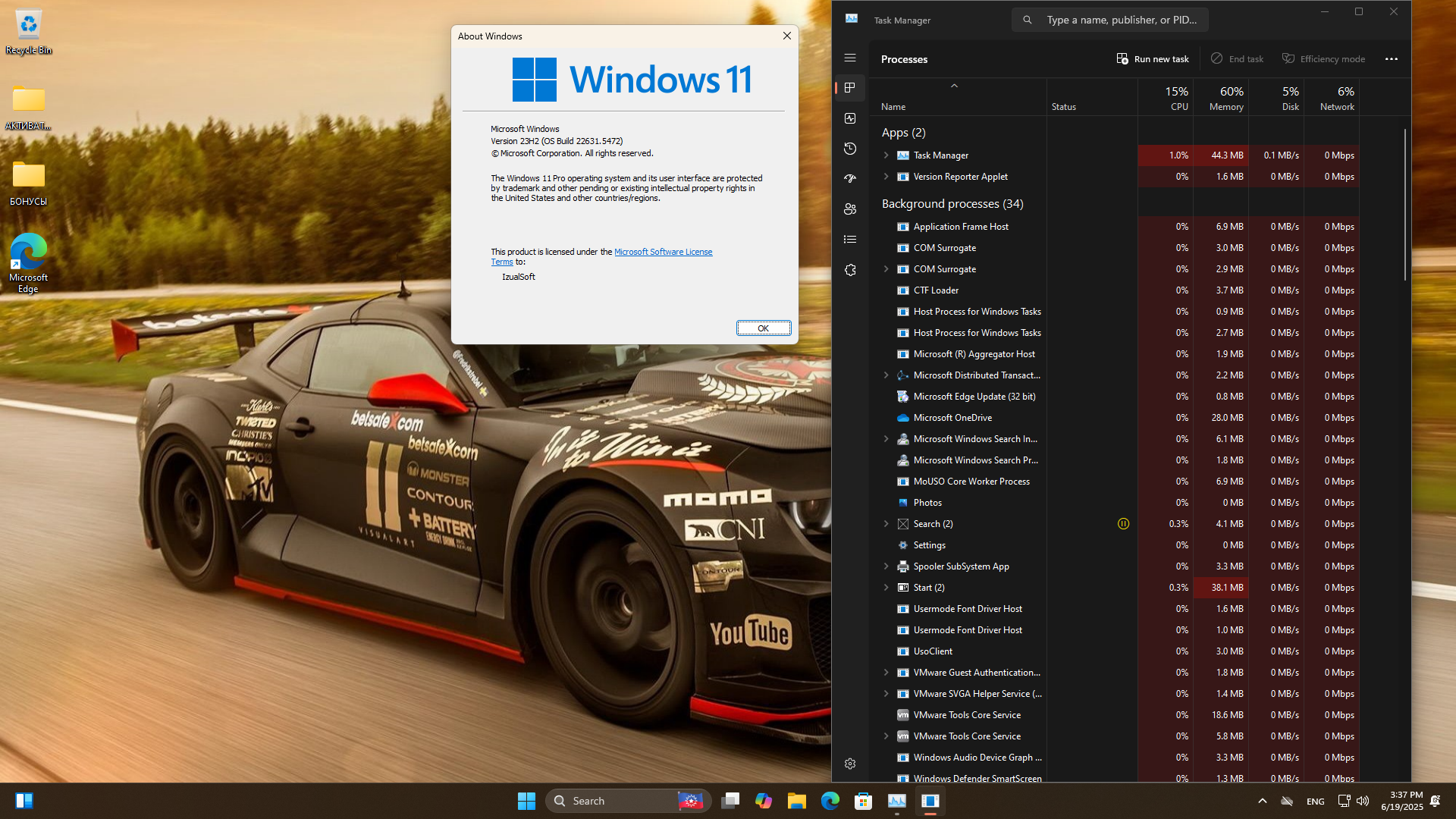Image resolution: width=1456 pixels, height=819 pixels.
Task: Select MoUSO Core Worker Process row
Action: (1114, 481)
